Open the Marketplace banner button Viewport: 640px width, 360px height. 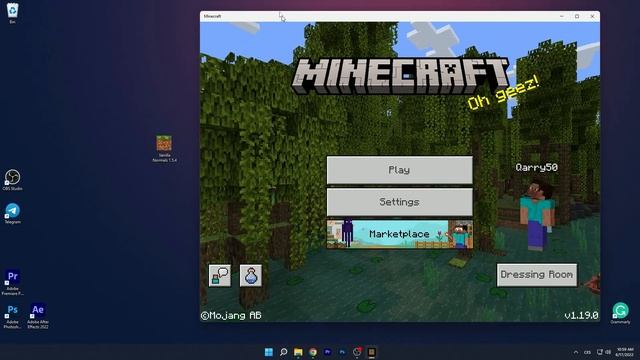[400, 234]
